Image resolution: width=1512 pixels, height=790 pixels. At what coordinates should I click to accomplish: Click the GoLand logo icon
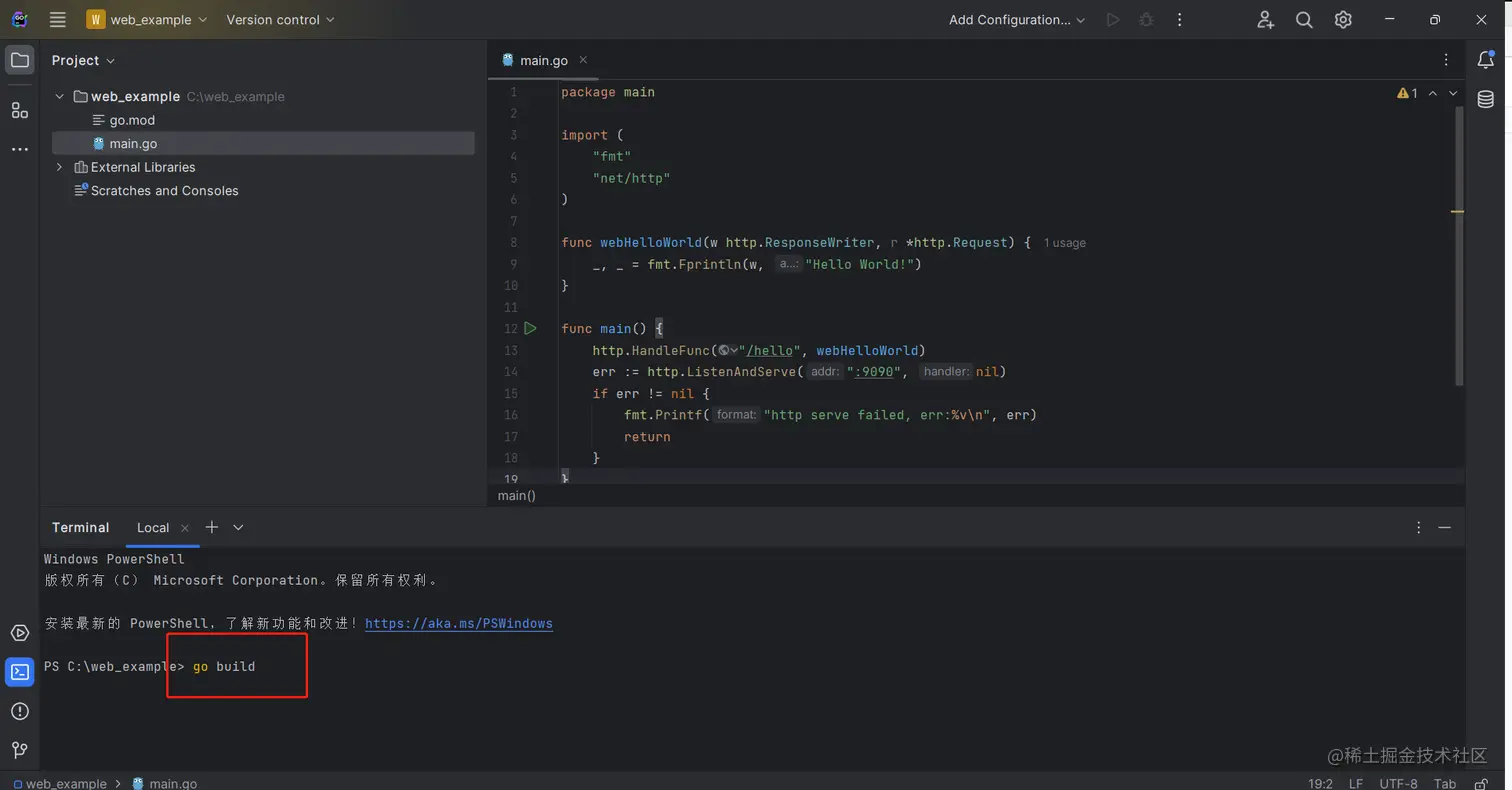pyautogui.click(x=20, y=20)
